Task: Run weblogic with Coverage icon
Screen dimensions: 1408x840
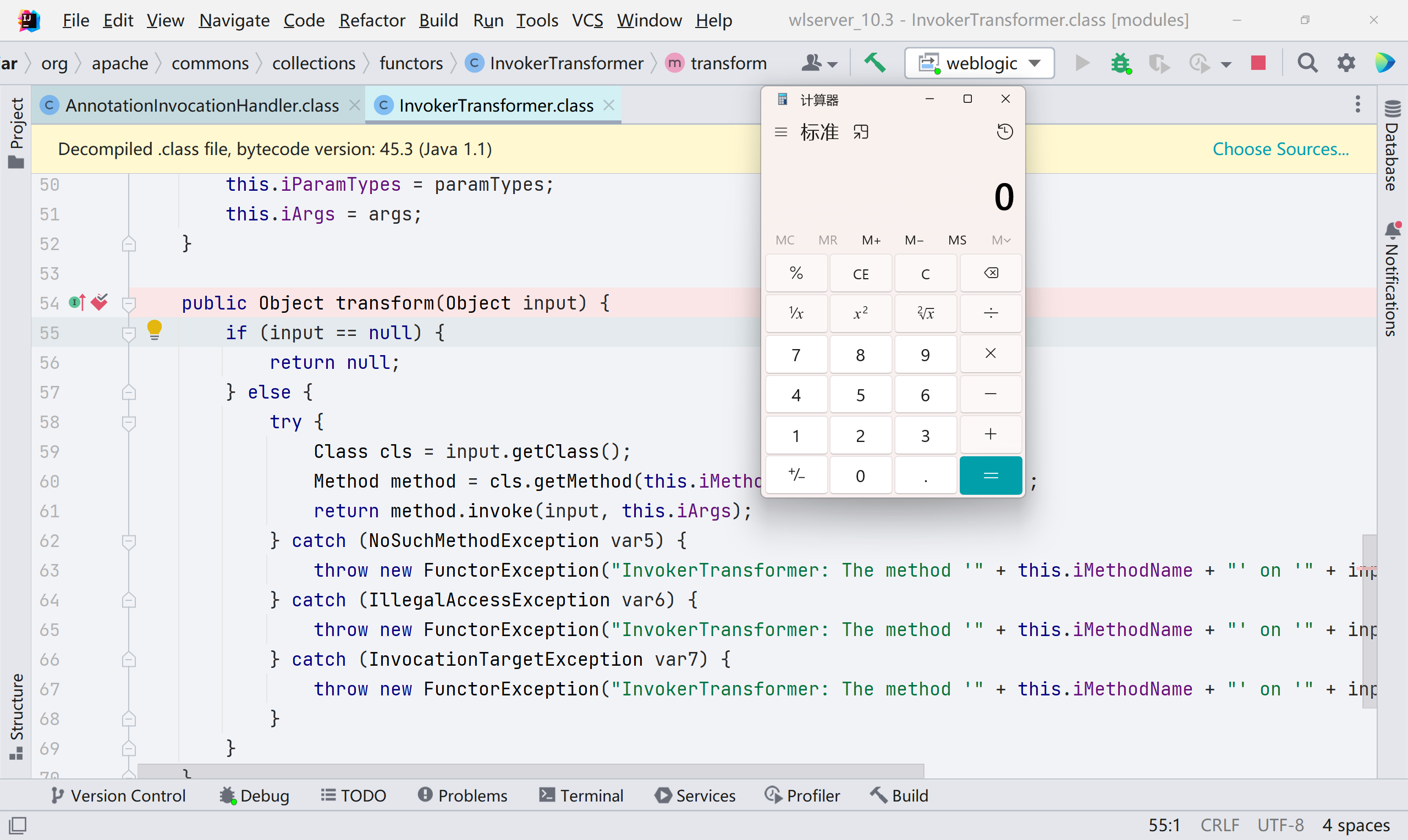Action: (x=1158, y=63)
